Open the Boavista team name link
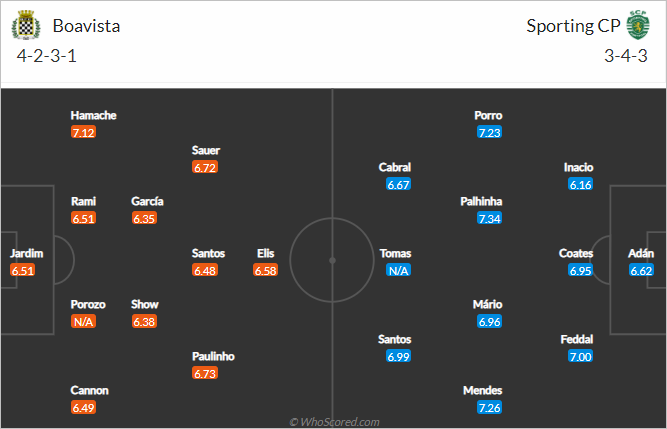Viewport: 667px width, 429px height. point(86,26)
